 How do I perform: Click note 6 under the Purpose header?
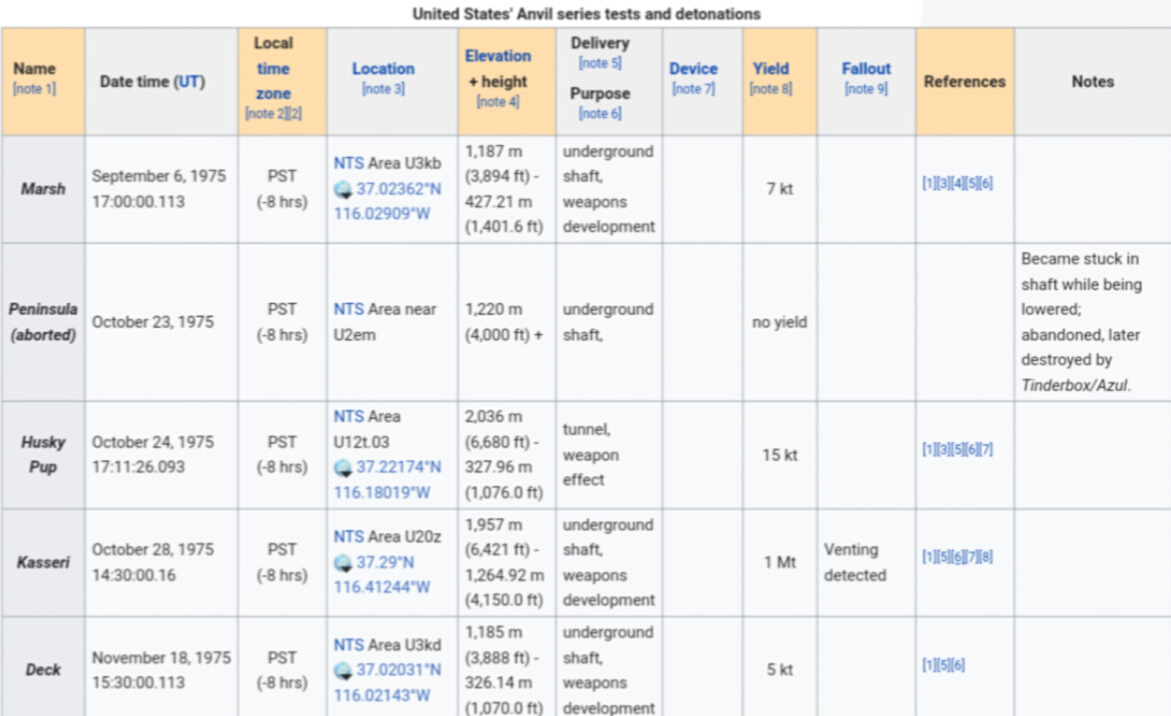pos(600,113)
